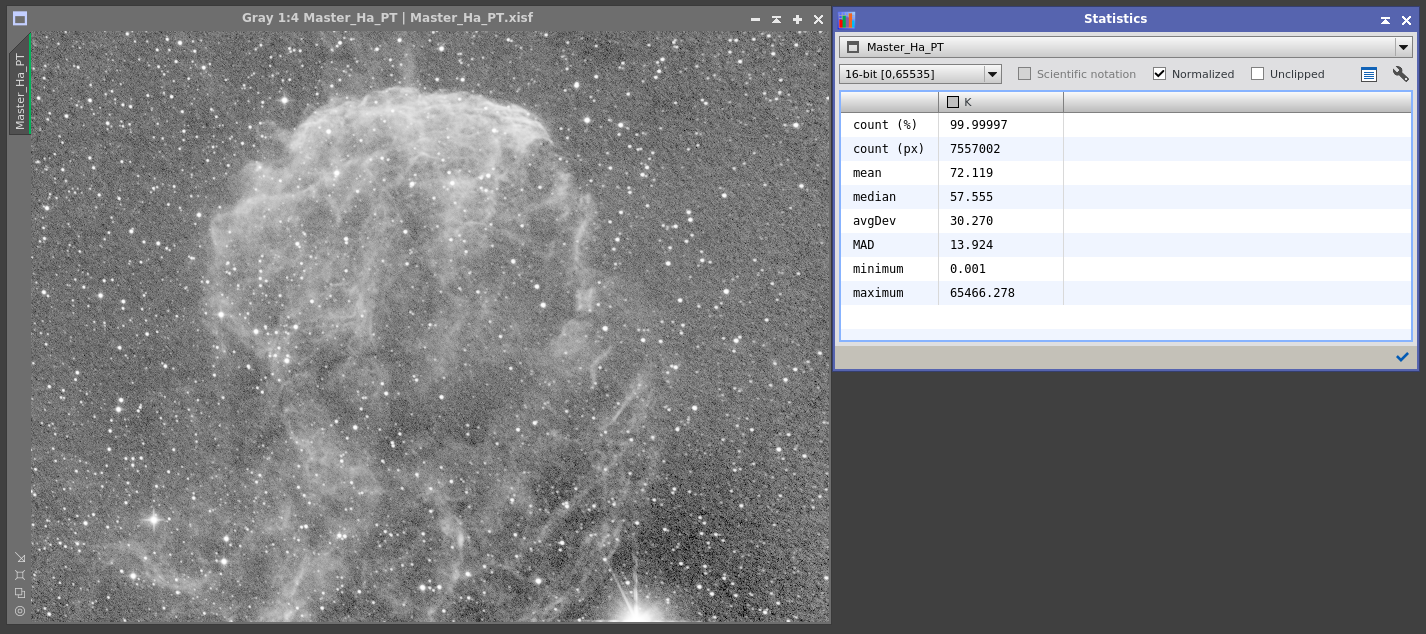Screen dimensions: 1426x634
Task: Close the Statistics window
Action: (x=1406, y=20)
